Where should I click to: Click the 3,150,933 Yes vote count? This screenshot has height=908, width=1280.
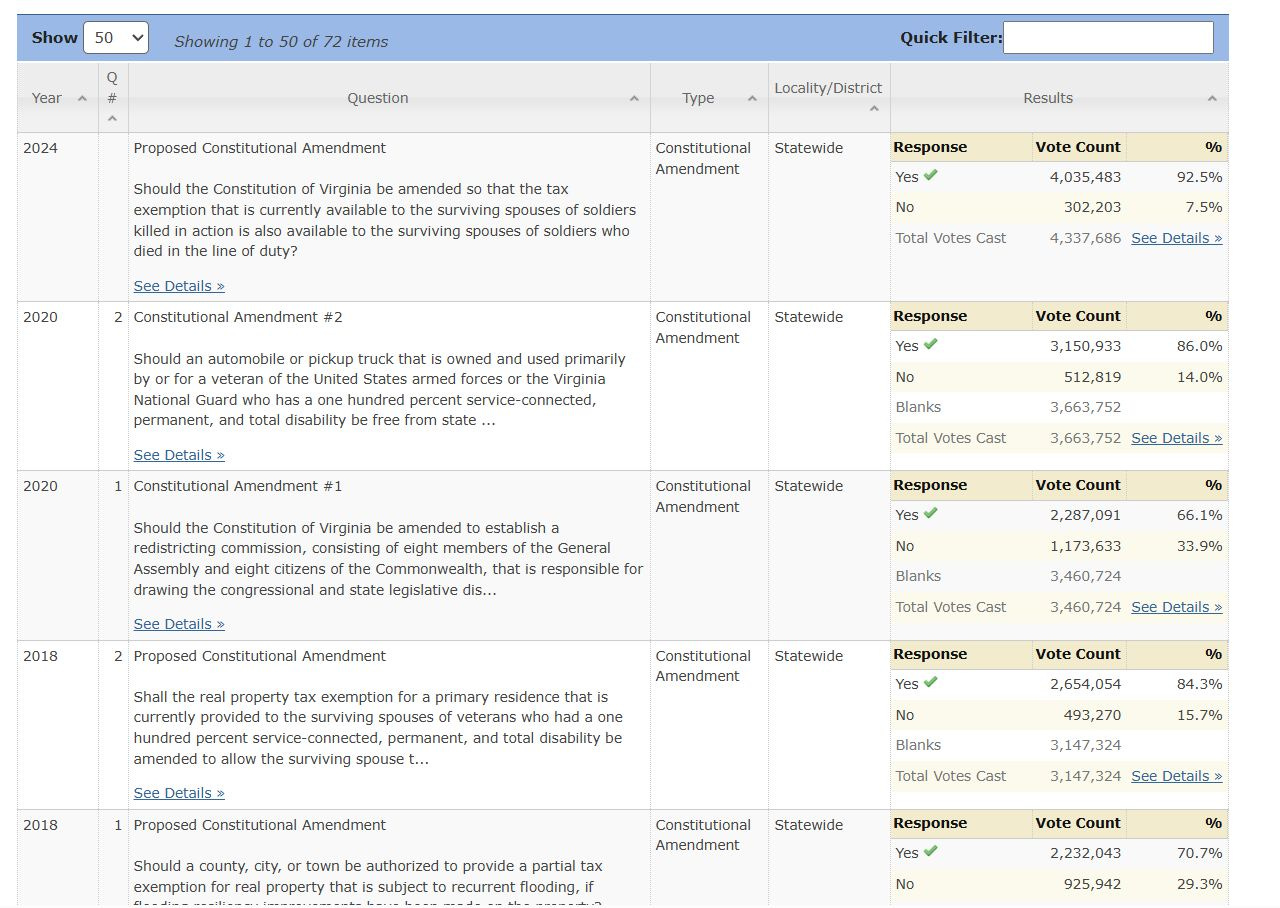[1085, 346]
